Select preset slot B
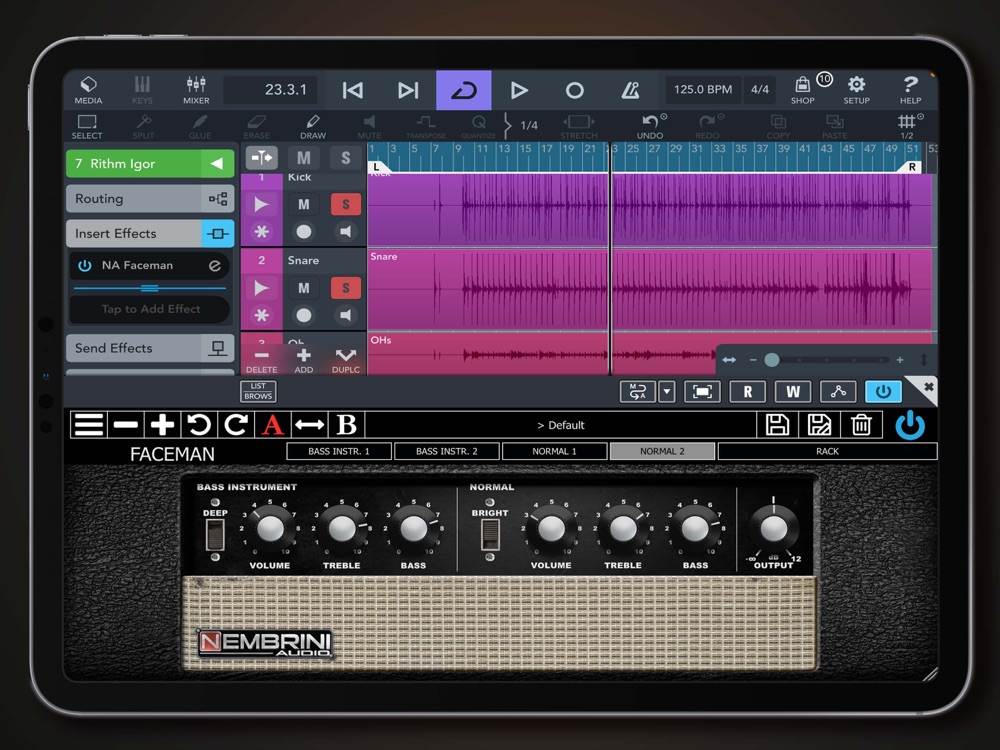The height and width of the screenshot is (750, 1000). pos(346,425)
